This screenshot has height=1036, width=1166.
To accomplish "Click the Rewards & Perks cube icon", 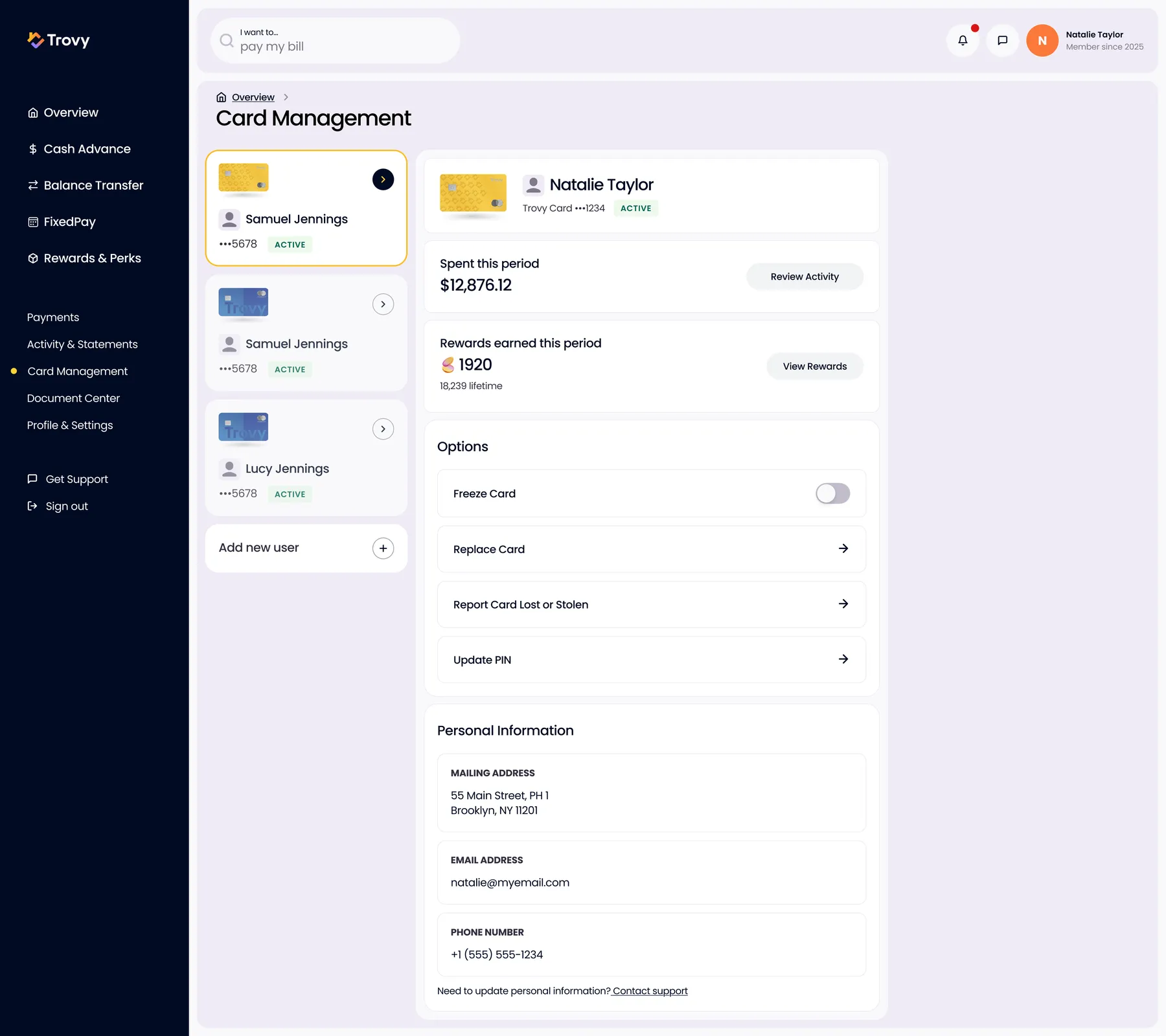I will tap(33, 258).
